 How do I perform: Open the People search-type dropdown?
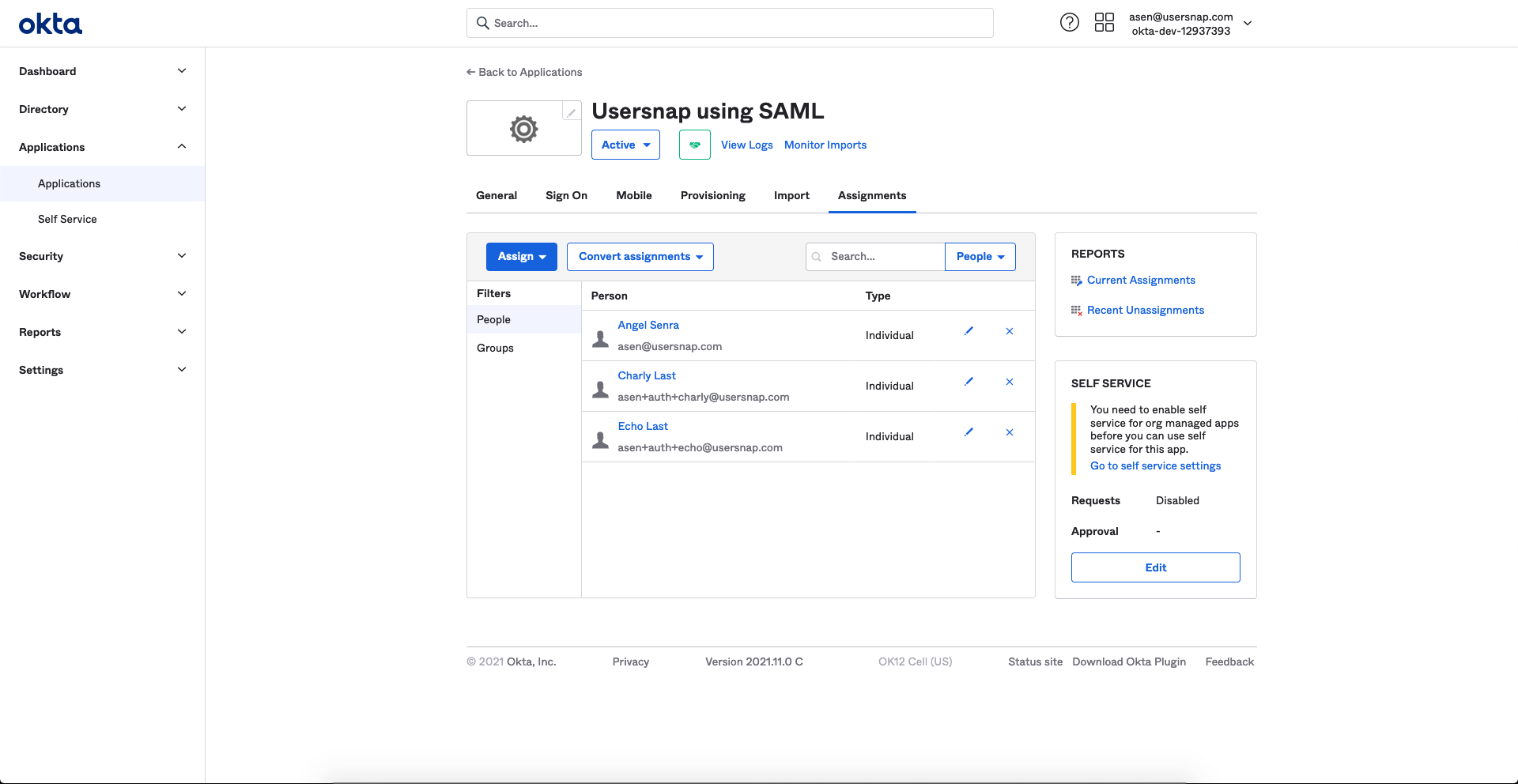[x=980, y=257]
